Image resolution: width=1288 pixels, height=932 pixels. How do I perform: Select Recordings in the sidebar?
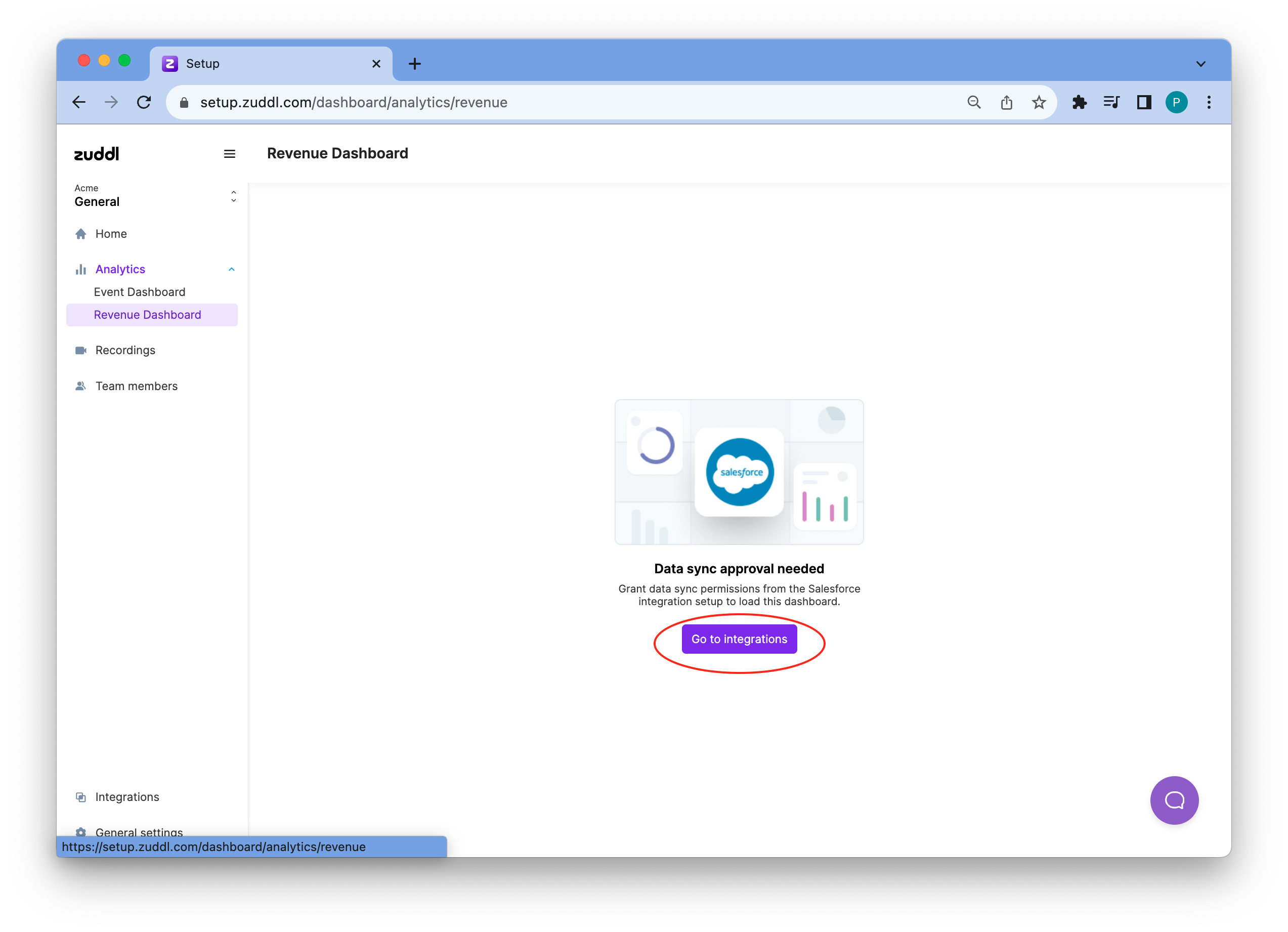click(x=125, y=351)
